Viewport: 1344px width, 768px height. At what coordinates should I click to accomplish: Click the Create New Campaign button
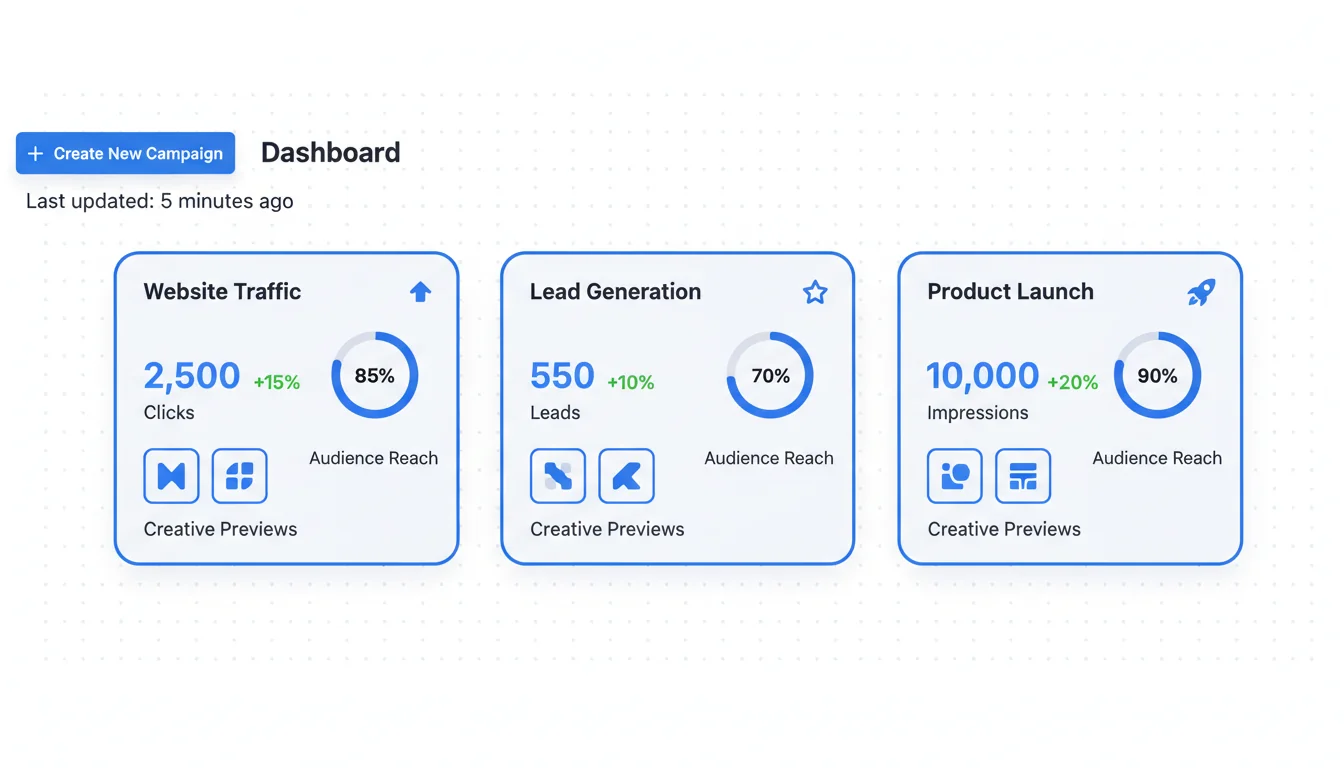coord(126,153)
